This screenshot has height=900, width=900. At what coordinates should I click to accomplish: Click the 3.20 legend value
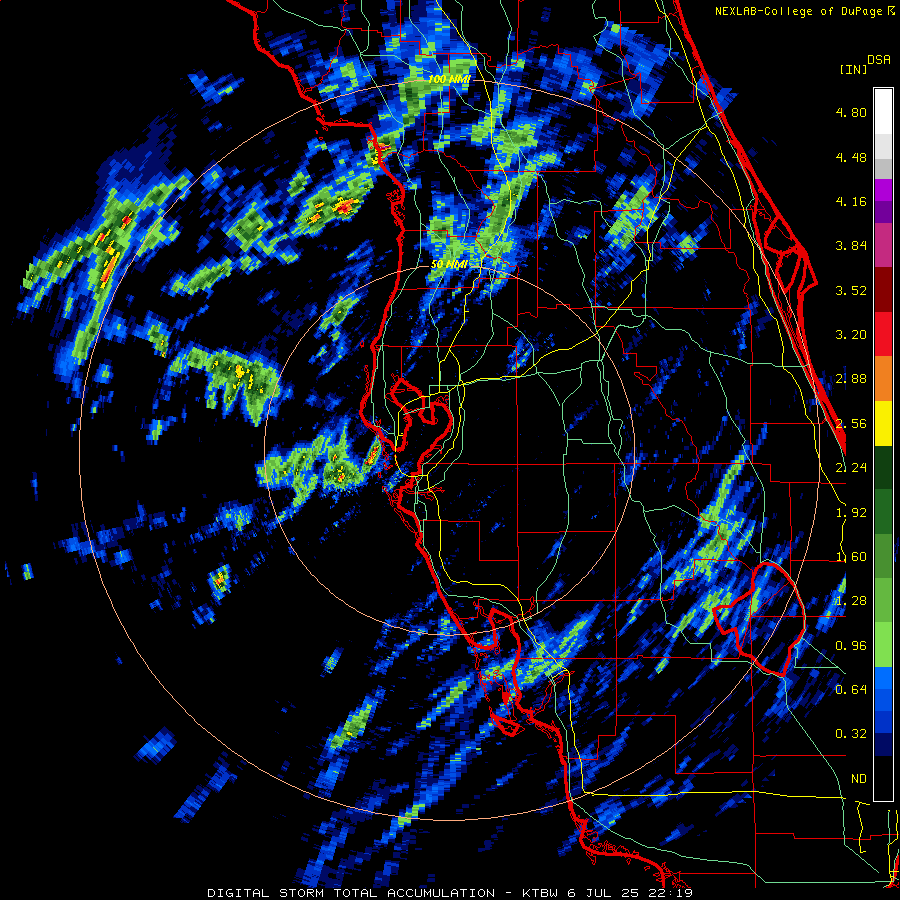pos(851,335)
